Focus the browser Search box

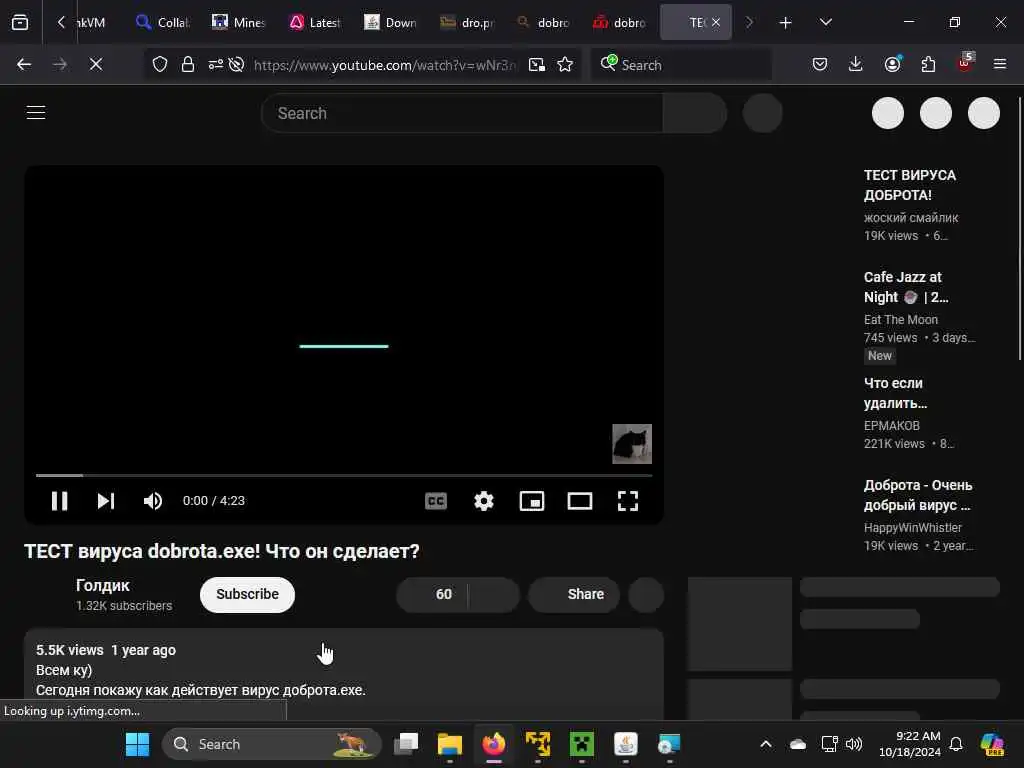681,65
